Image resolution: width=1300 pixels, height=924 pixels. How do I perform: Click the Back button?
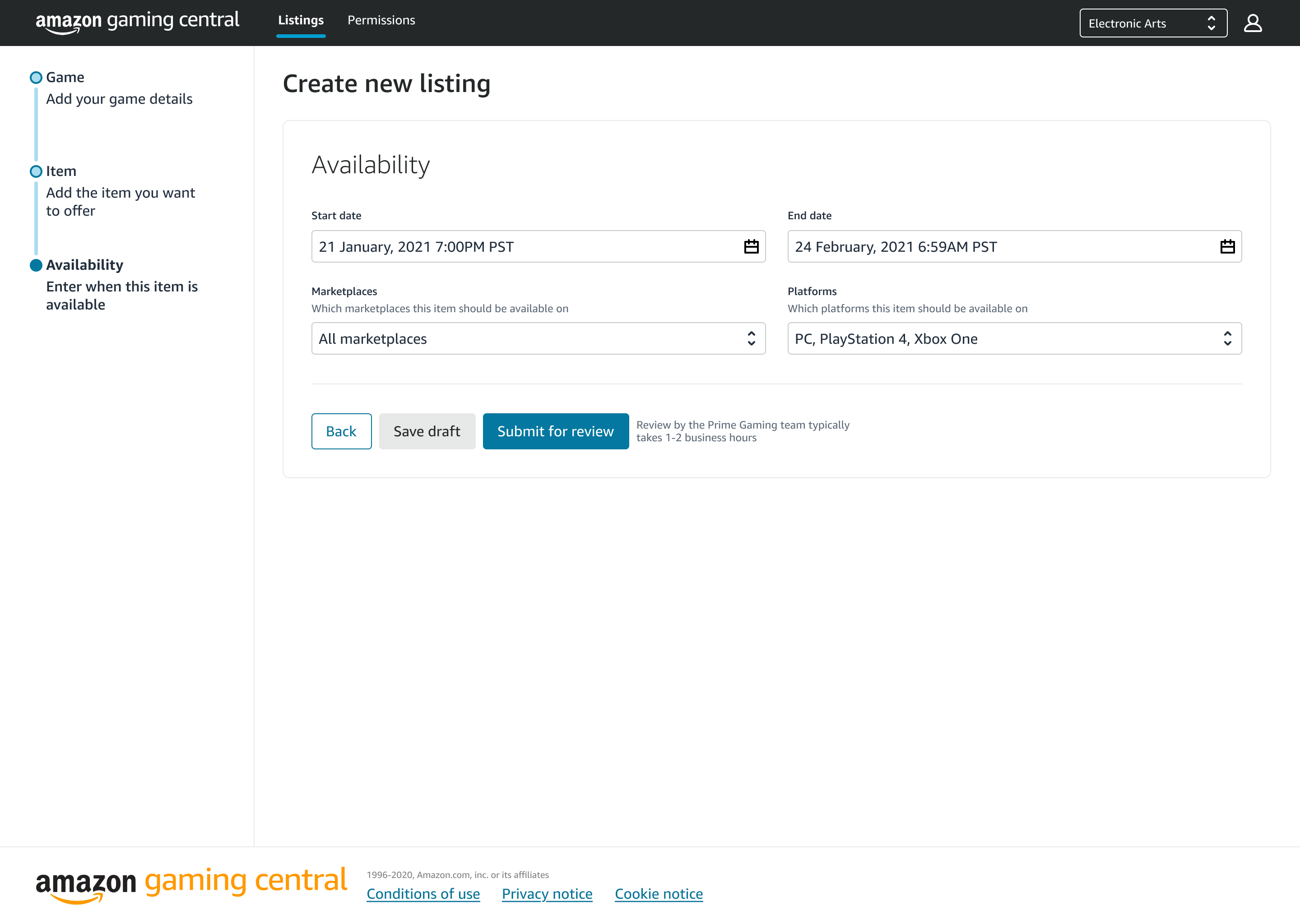pyautogui.click(x=342, y=431)
